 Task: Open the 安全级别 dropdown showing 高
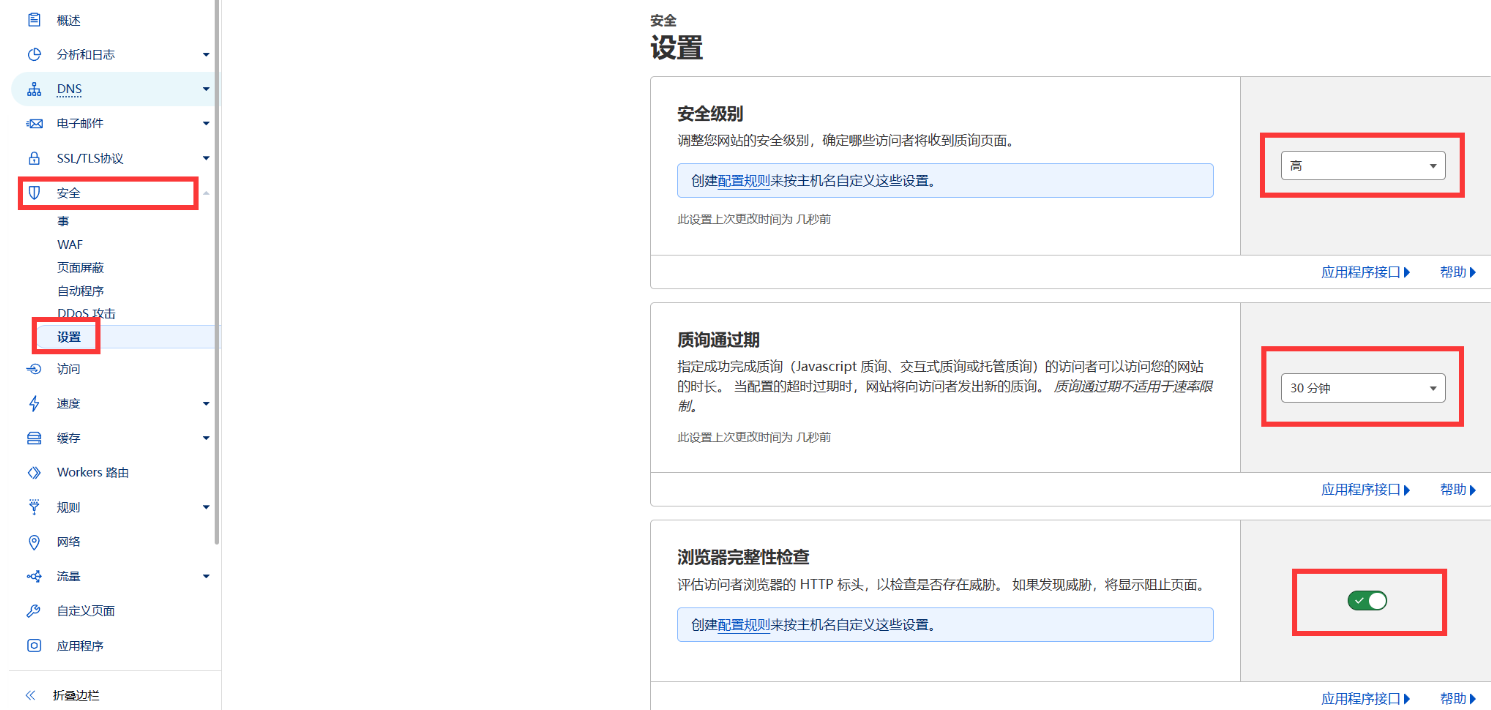point(1362,166)
